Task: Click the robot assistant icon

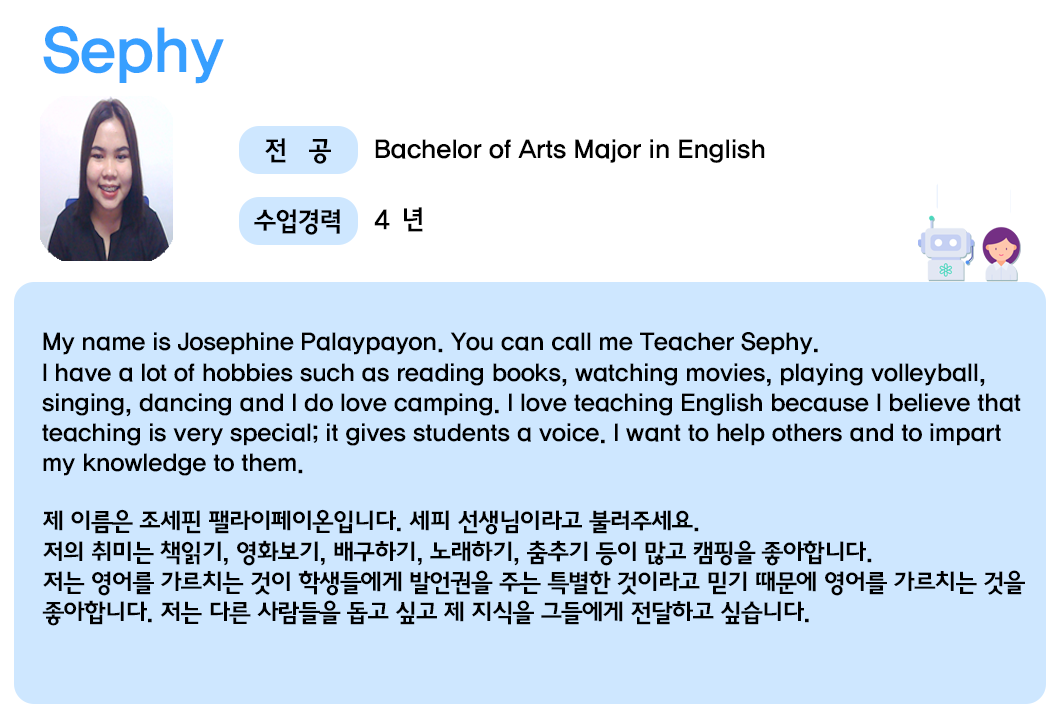Action: pos(946,248)
